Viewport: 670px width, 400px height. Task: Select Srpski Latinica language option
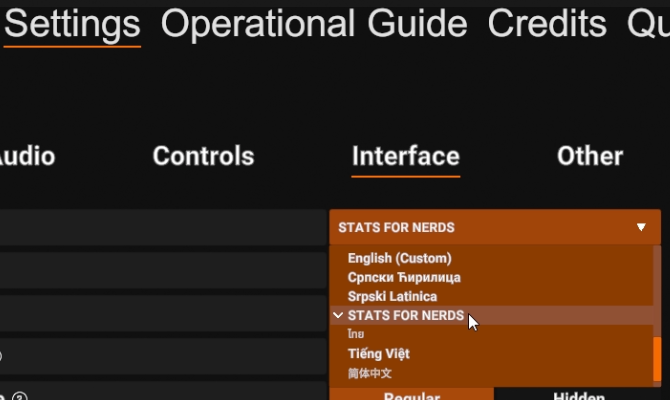click(x=392, y=296)
